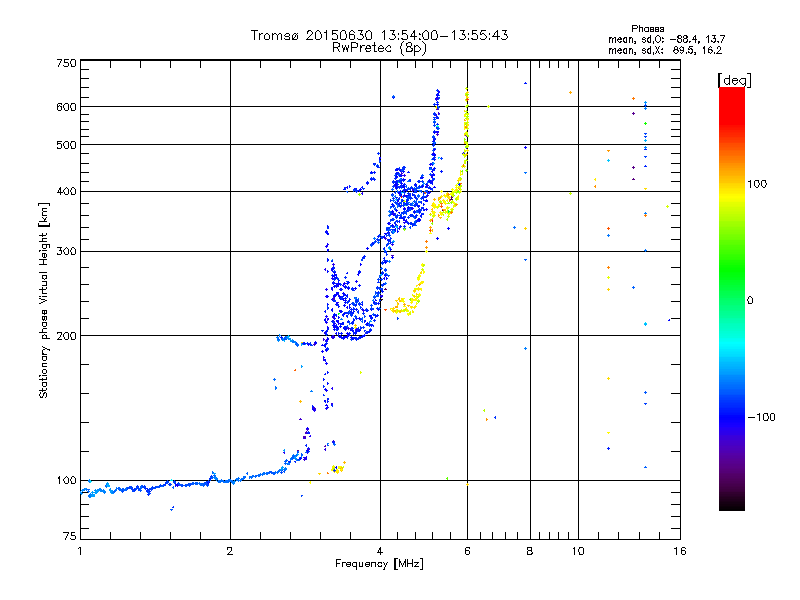Click the y-axis tick label '600'
This screenshot has width=800, height=600.
[66, 107]
